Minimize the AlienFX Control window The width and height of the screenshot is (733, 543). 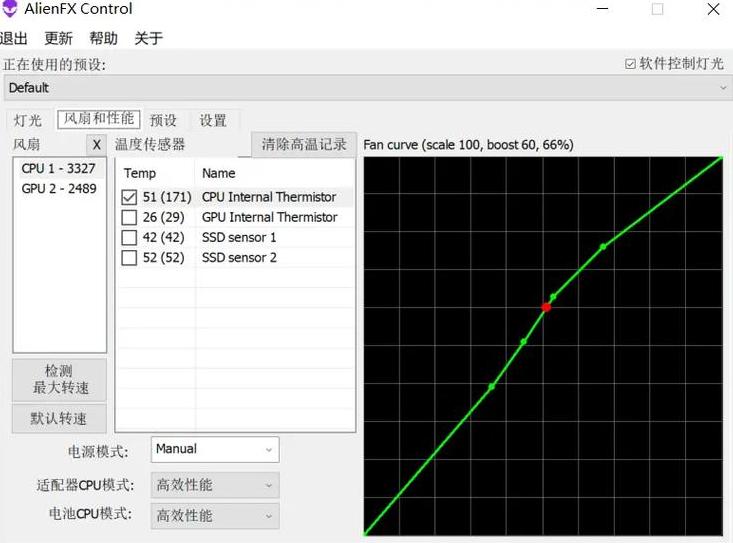(x=603, y=9)
